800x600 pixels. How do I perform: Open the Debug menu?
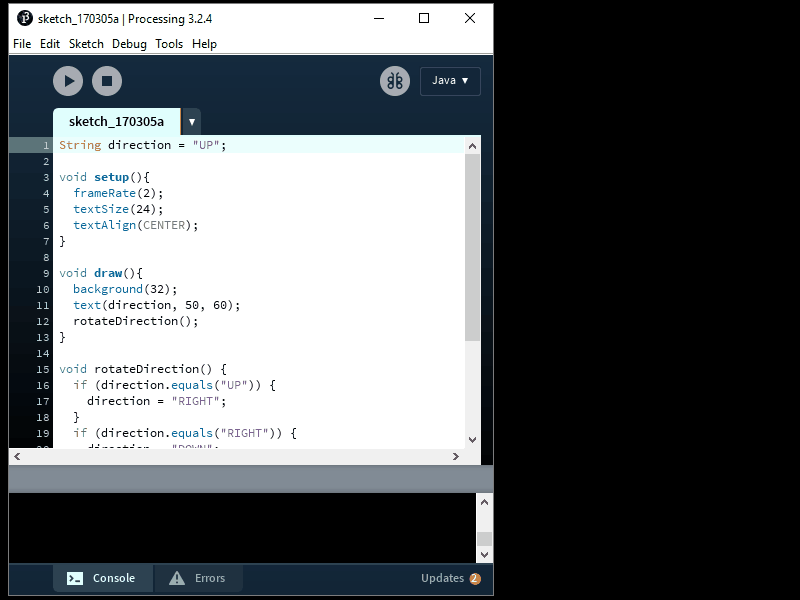coord(129,44)
